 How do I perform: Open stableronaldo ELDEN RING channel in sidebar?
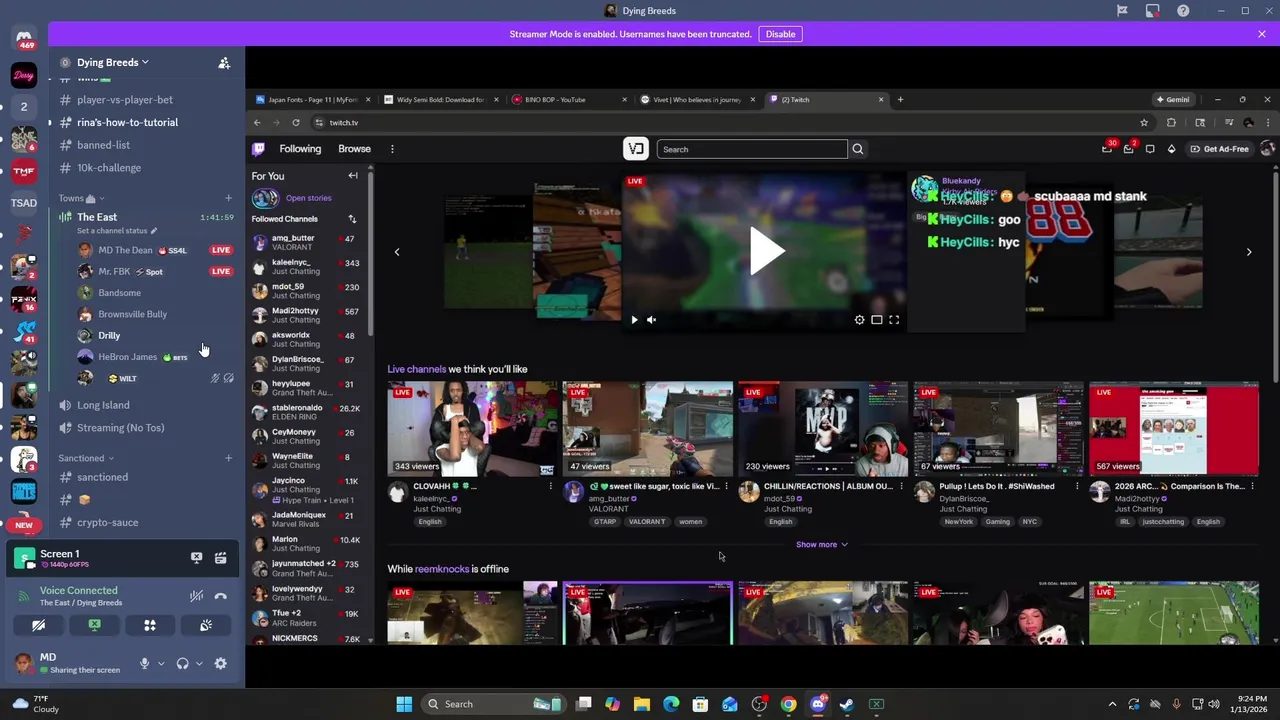pyautogui.click(x=305, y=412)
